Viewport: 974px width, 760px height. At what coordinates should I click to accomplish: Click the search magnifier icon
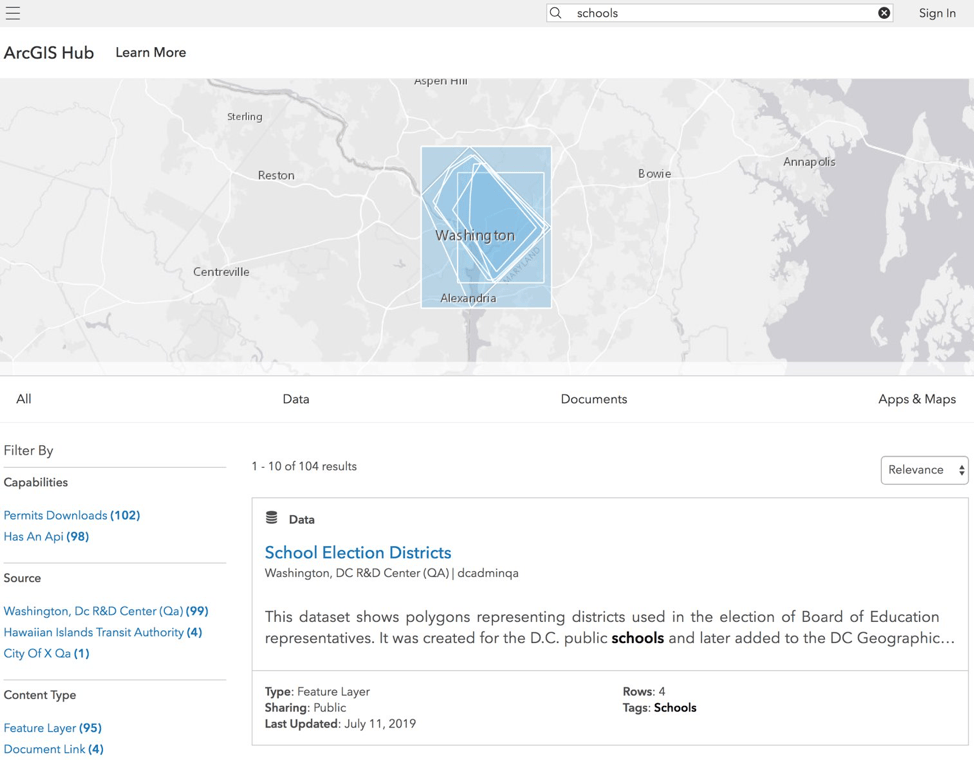pos(554,12)
